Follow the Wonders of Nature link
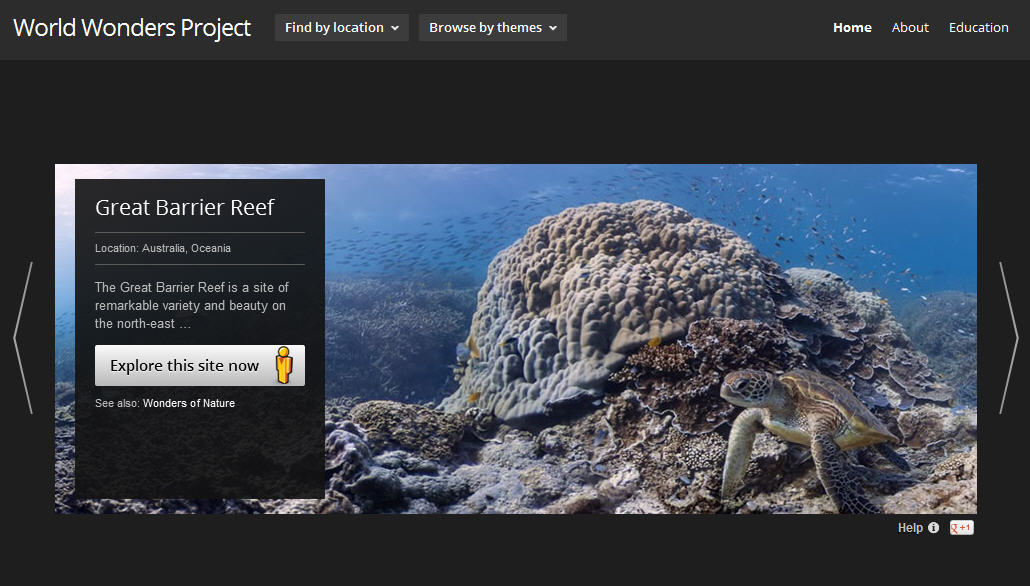1030x586 pixels. click(189, 404)
